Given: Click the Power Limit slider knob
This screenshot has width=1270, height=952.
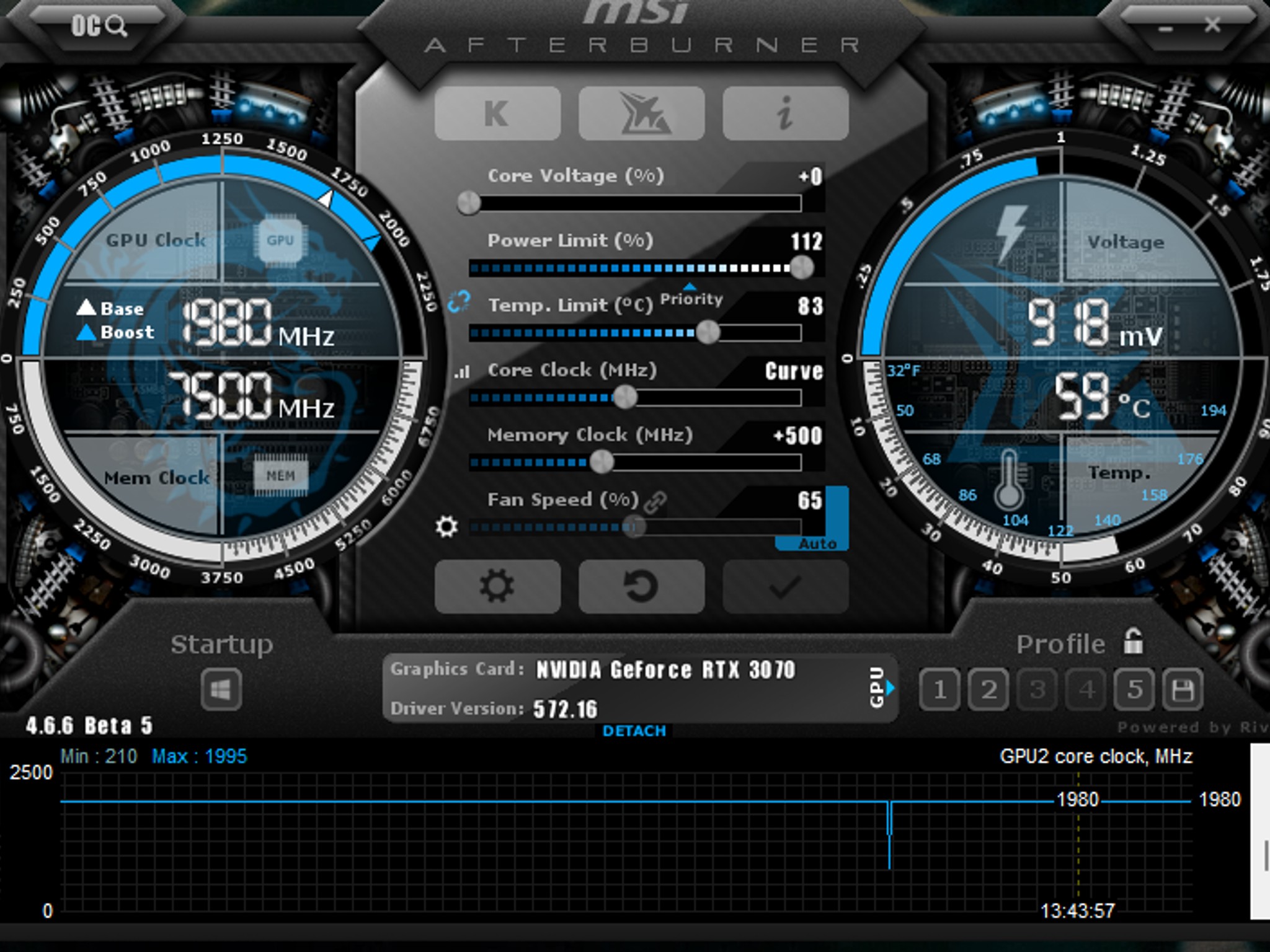Looking at the screenshot, I should point(801,268).
